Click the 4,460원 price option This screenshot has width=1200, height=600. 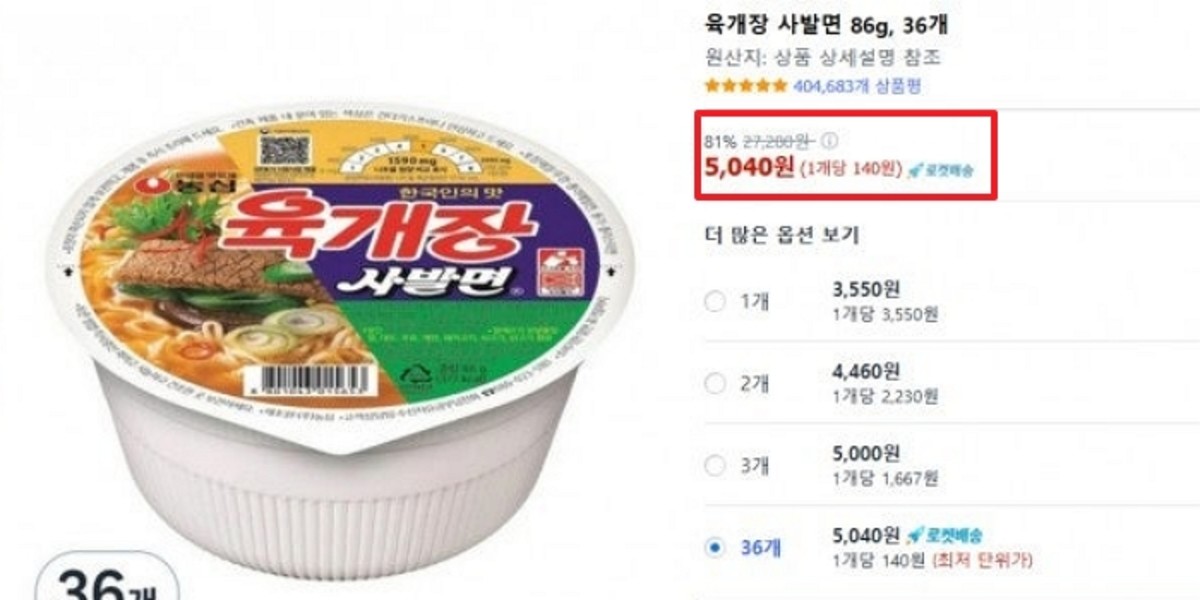[x=866, y=373]
